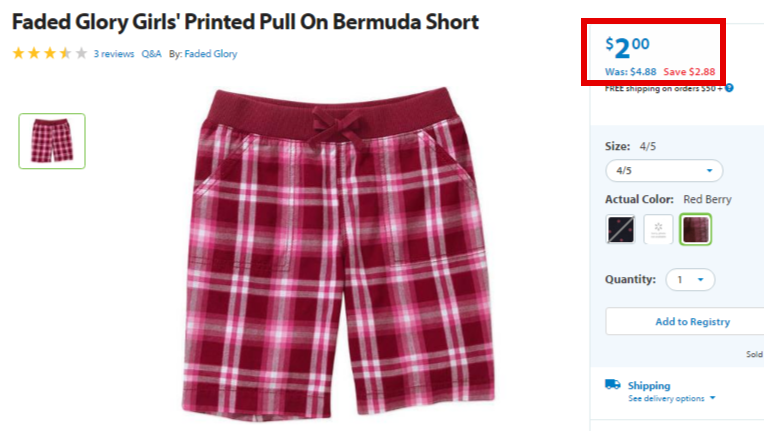Screen dimensions: 764x431
Task: Click the size dropdown arrow icon
Action: point(709,170)
